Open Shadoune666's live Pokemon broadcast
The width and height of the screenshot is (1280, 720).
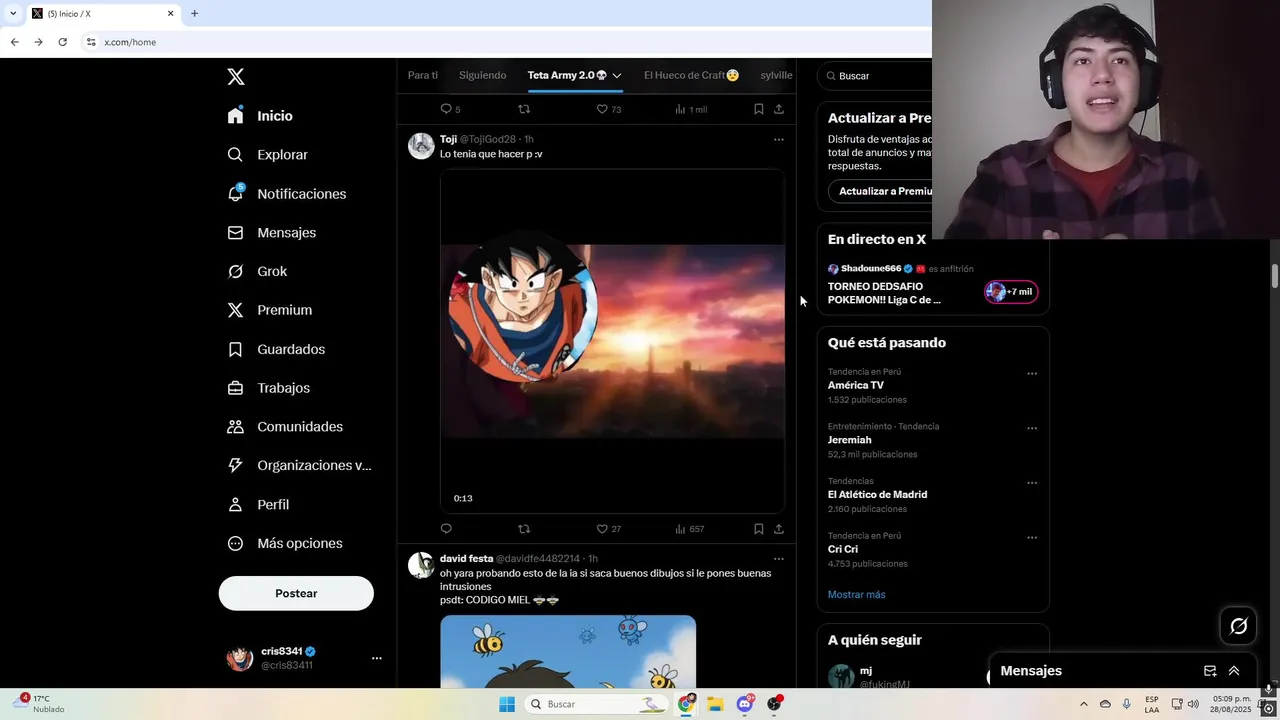point(884,293)
